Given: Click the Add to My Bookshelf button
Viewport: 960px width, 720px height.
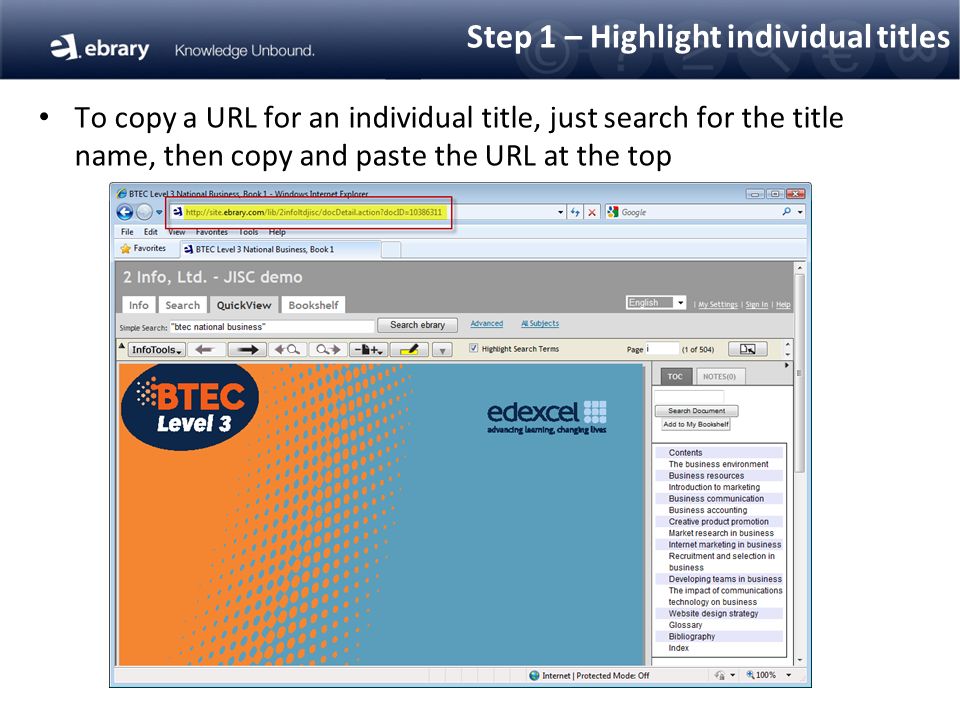Looking at the screenshot, I should click(696, 424).
